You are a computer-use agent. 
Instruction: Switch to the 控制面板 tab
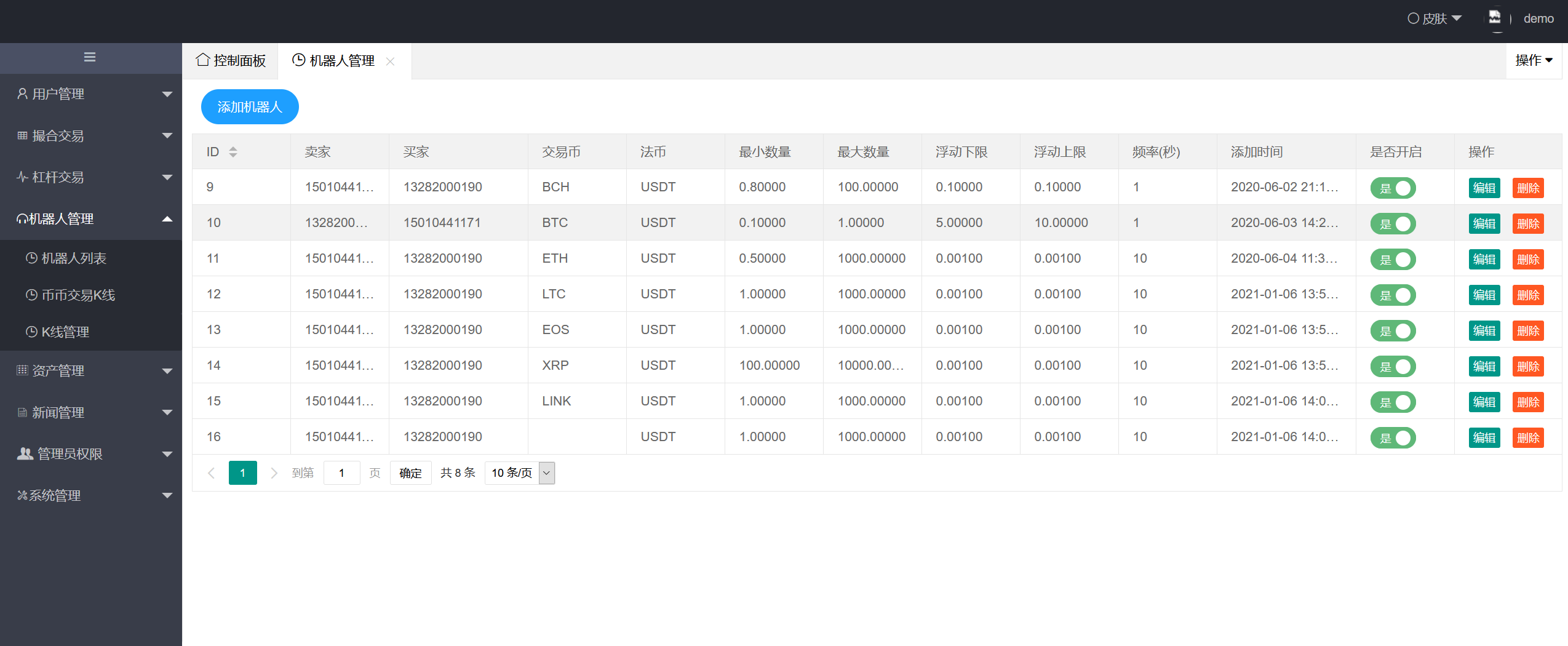tap(231, 60)
